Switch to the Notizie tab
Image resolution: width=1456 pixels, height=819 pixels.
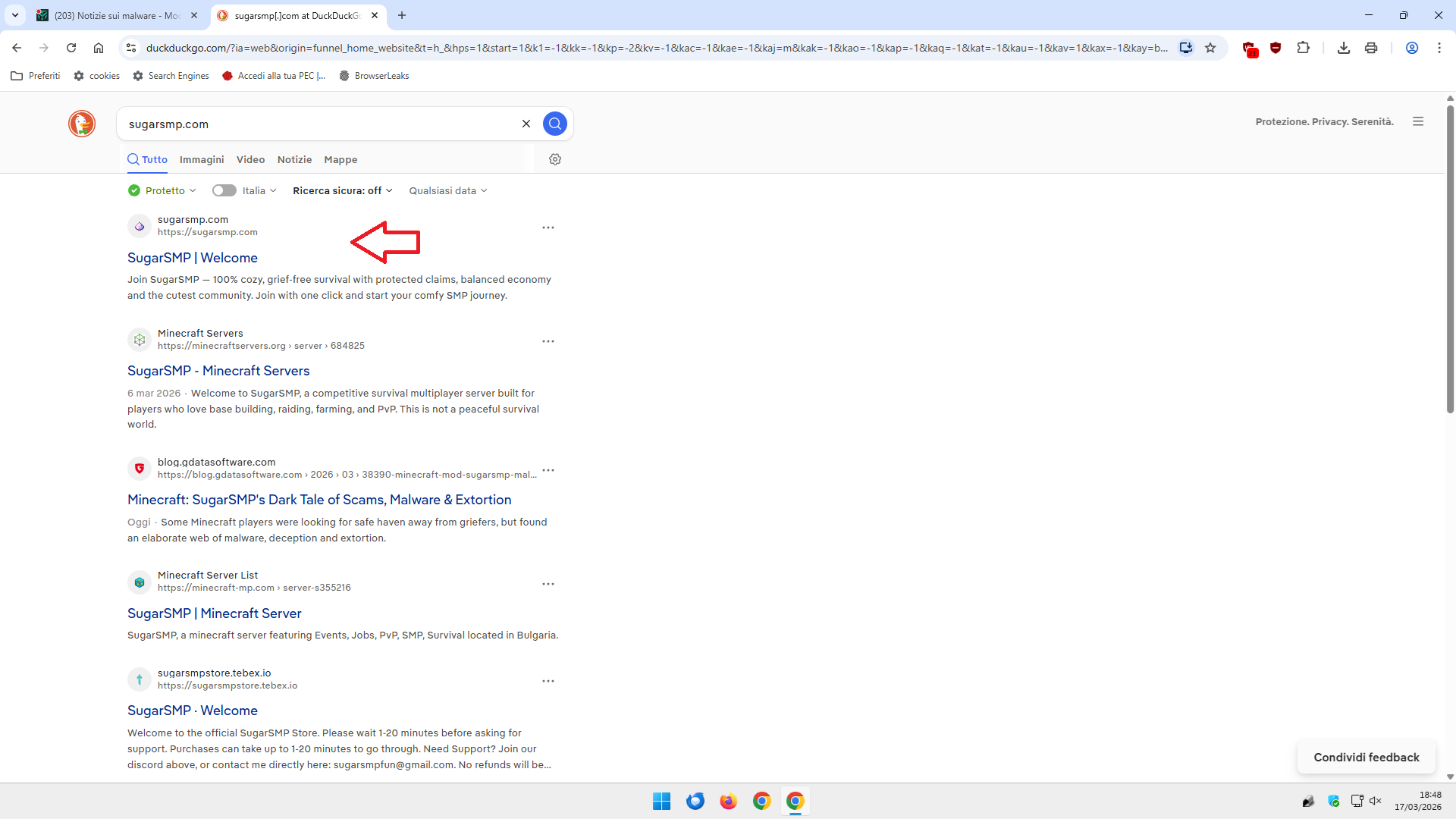294,159
